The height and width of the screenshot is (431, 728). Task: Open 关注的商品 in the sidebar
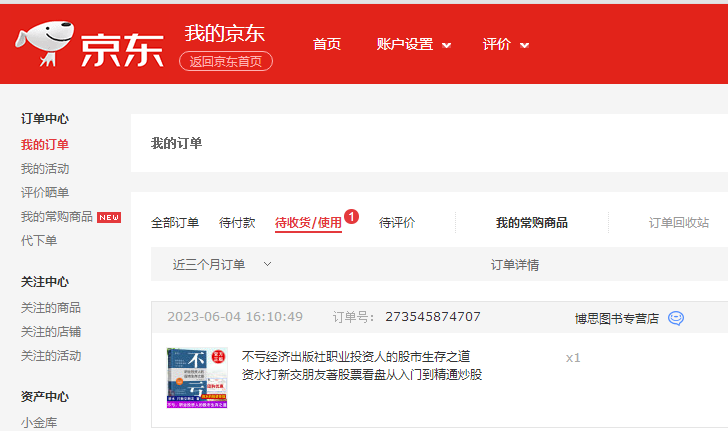pyautogui.click(x=51, y=307)
